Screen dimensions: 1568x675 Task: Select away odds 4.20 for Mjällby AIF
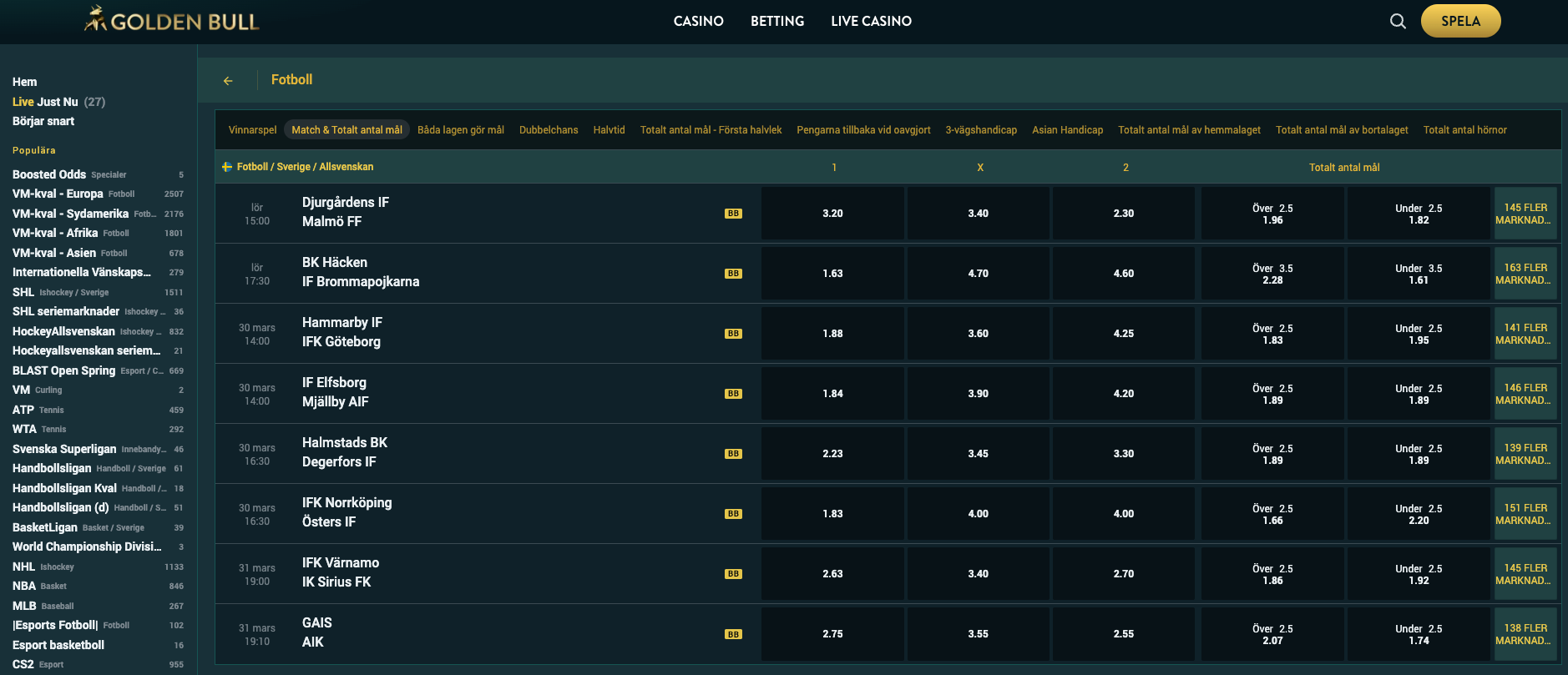tap(1124, 394)
